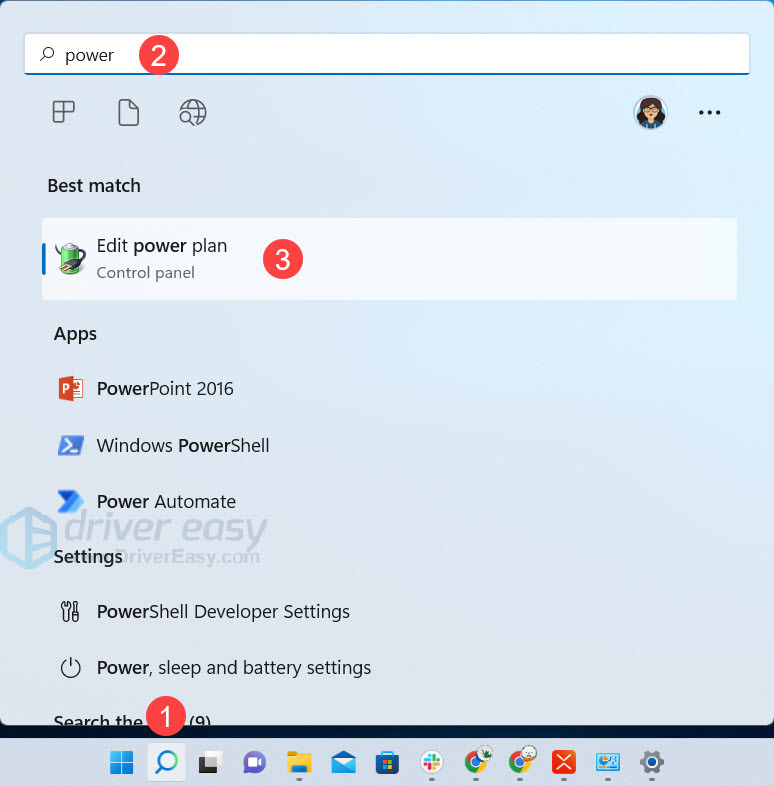Select the Documents filter icon
The width and height of the screenshot is (774, 785).
coord(129,112)
